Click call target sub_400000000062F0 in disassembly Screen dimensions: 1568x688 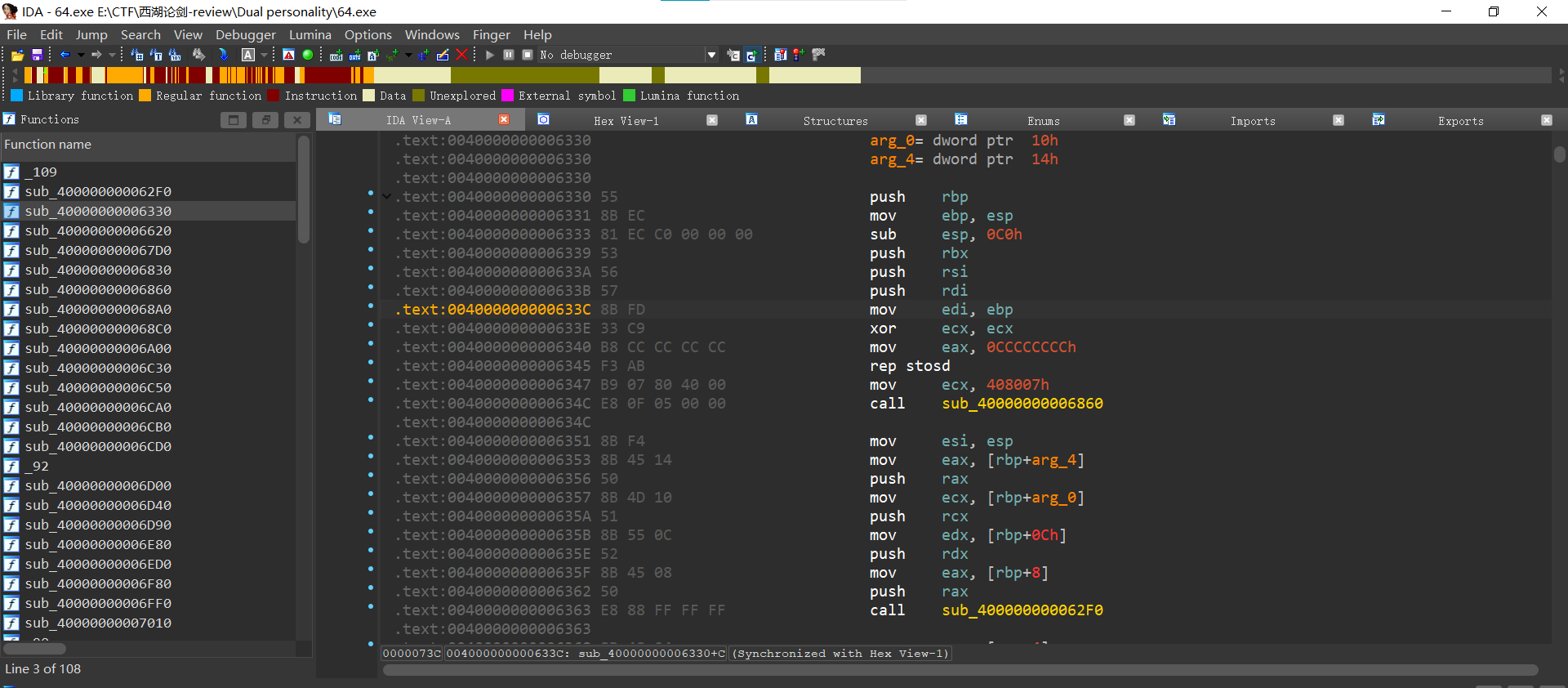(1022, 610)
